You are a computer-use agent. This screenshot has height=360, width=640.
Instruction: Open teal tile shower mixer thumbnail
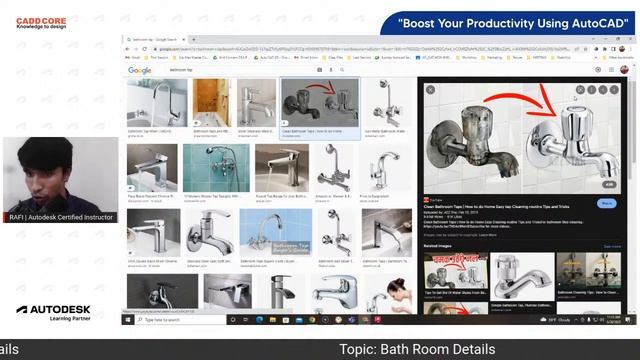click(x=216, y=168)
